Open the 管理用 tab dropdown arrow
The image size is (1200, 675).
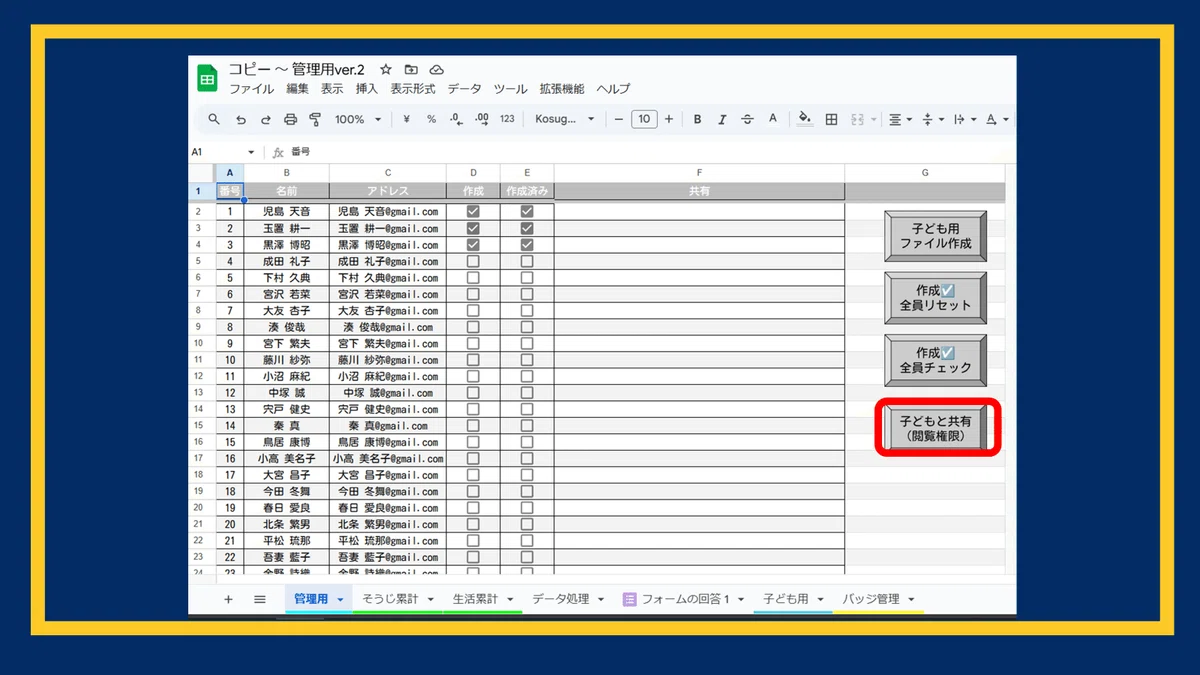(x=341, y=600)
